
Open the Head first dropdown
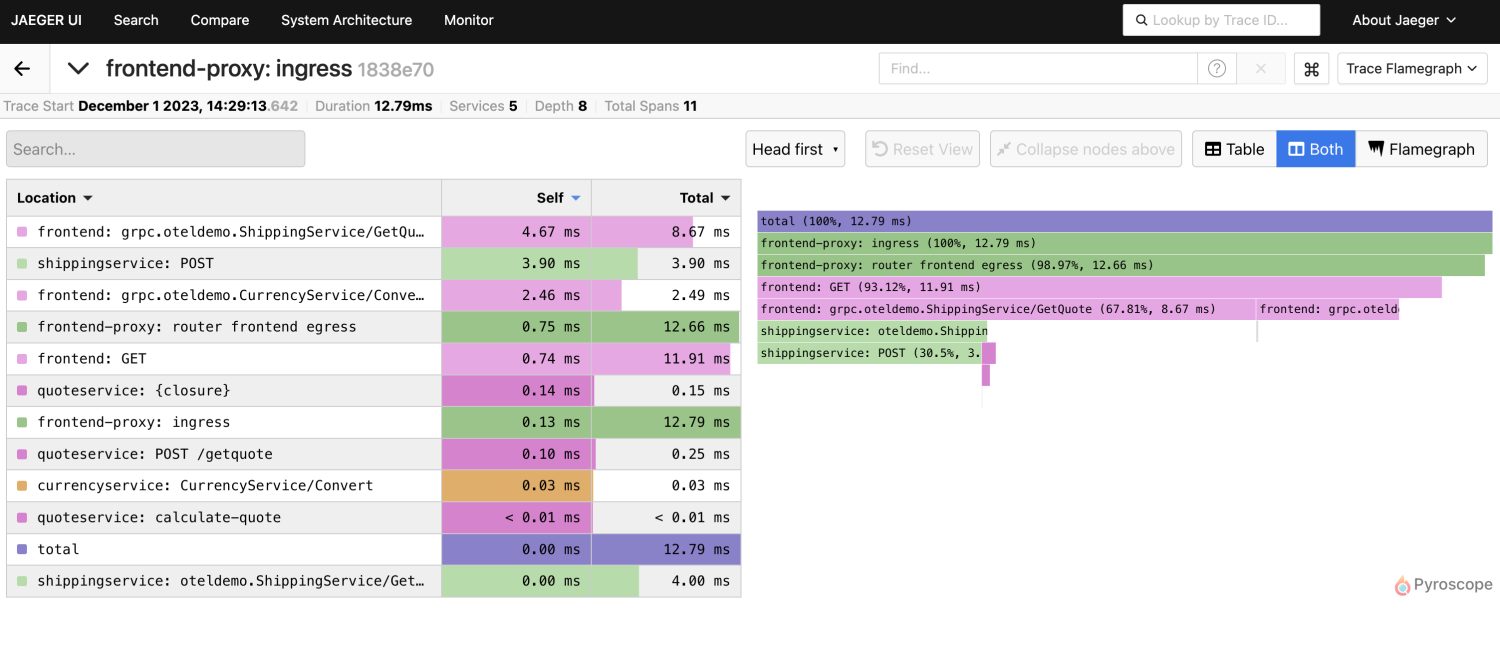[x=795, y=149]
